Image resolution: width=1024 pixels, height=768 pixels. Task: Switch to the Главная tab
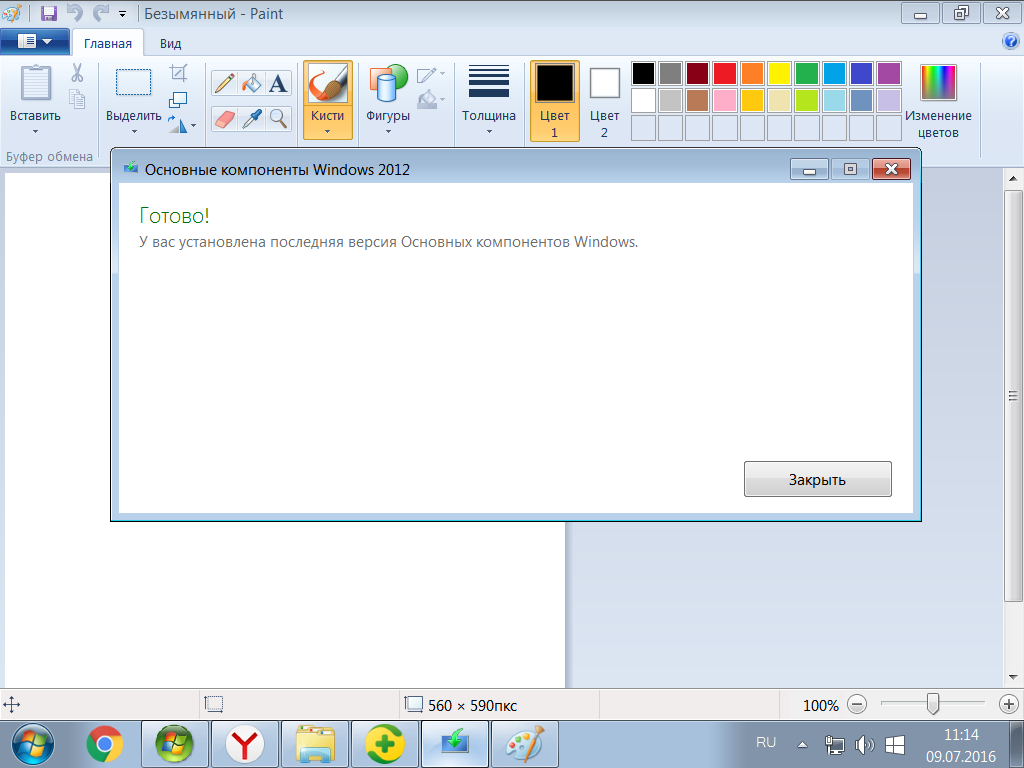pos(108,43)
